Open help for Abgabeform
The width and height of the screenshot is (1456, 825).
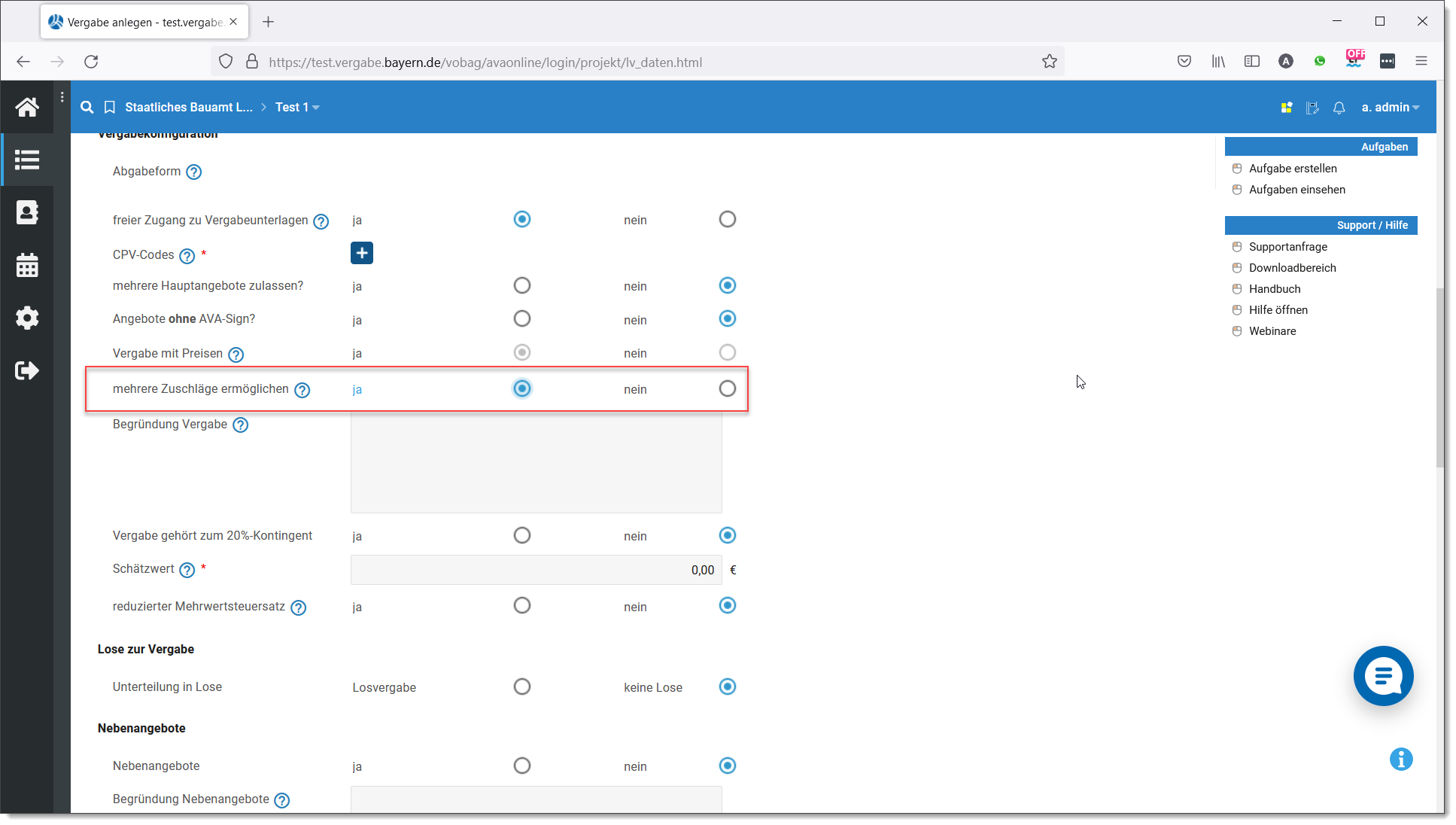[194, 172]
